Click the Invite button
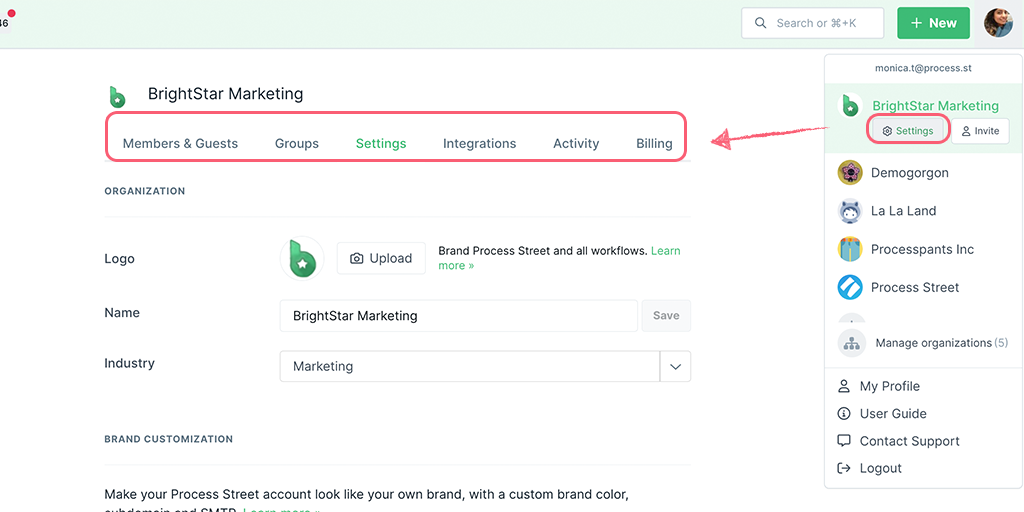The width and height of the screenshot is (1024, 512). (x=980, y=131)
